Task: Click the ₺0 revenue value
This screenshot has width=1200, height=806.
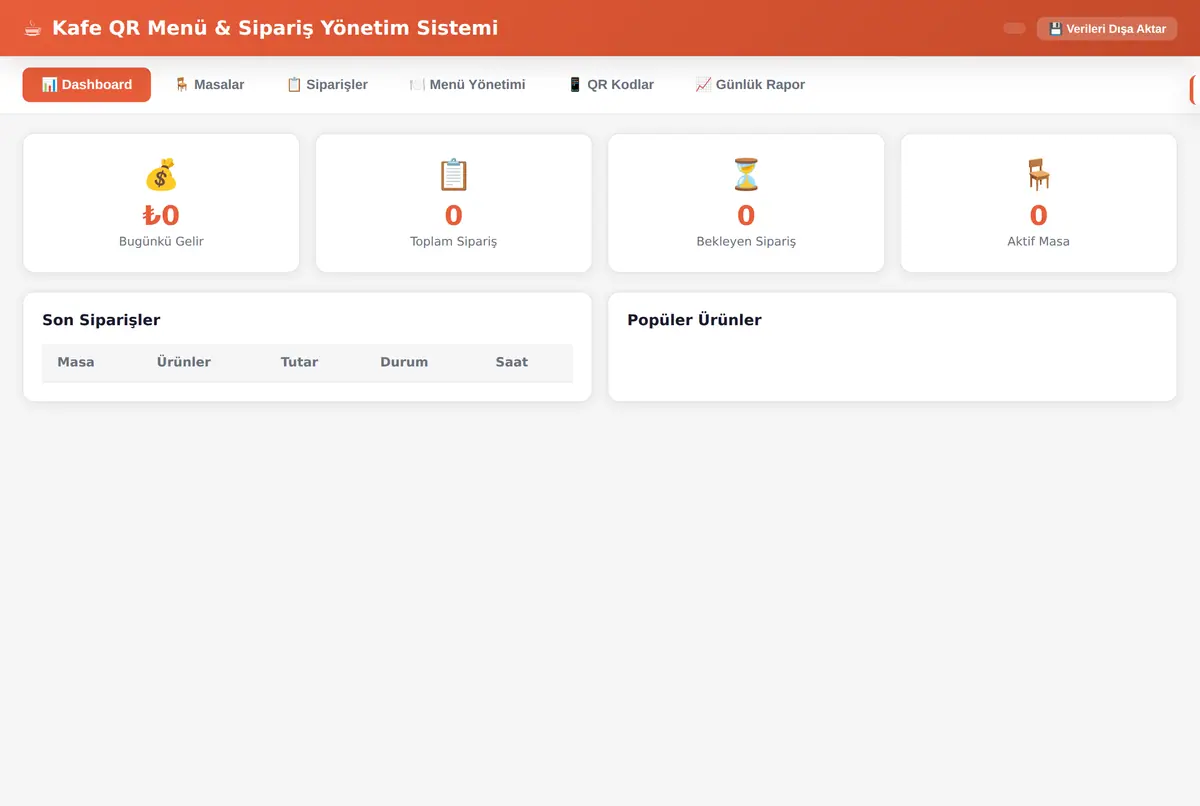Action: (161, 215)
